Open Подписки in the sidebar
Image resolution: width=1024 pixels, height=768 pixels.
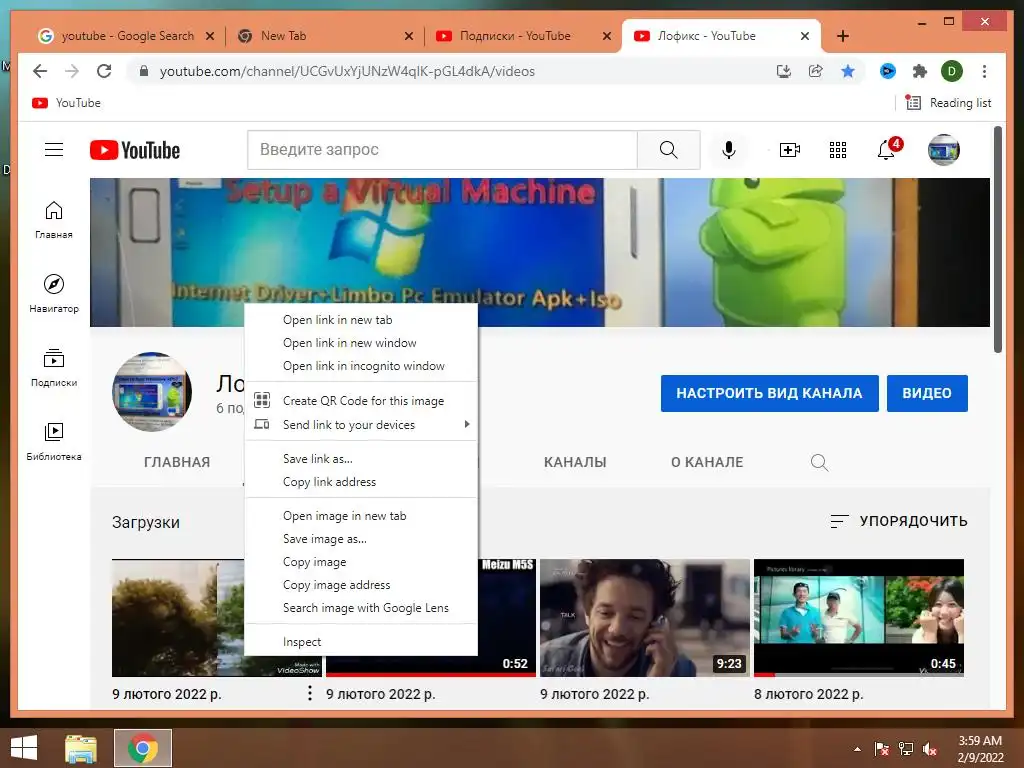(x=54, y=368)
